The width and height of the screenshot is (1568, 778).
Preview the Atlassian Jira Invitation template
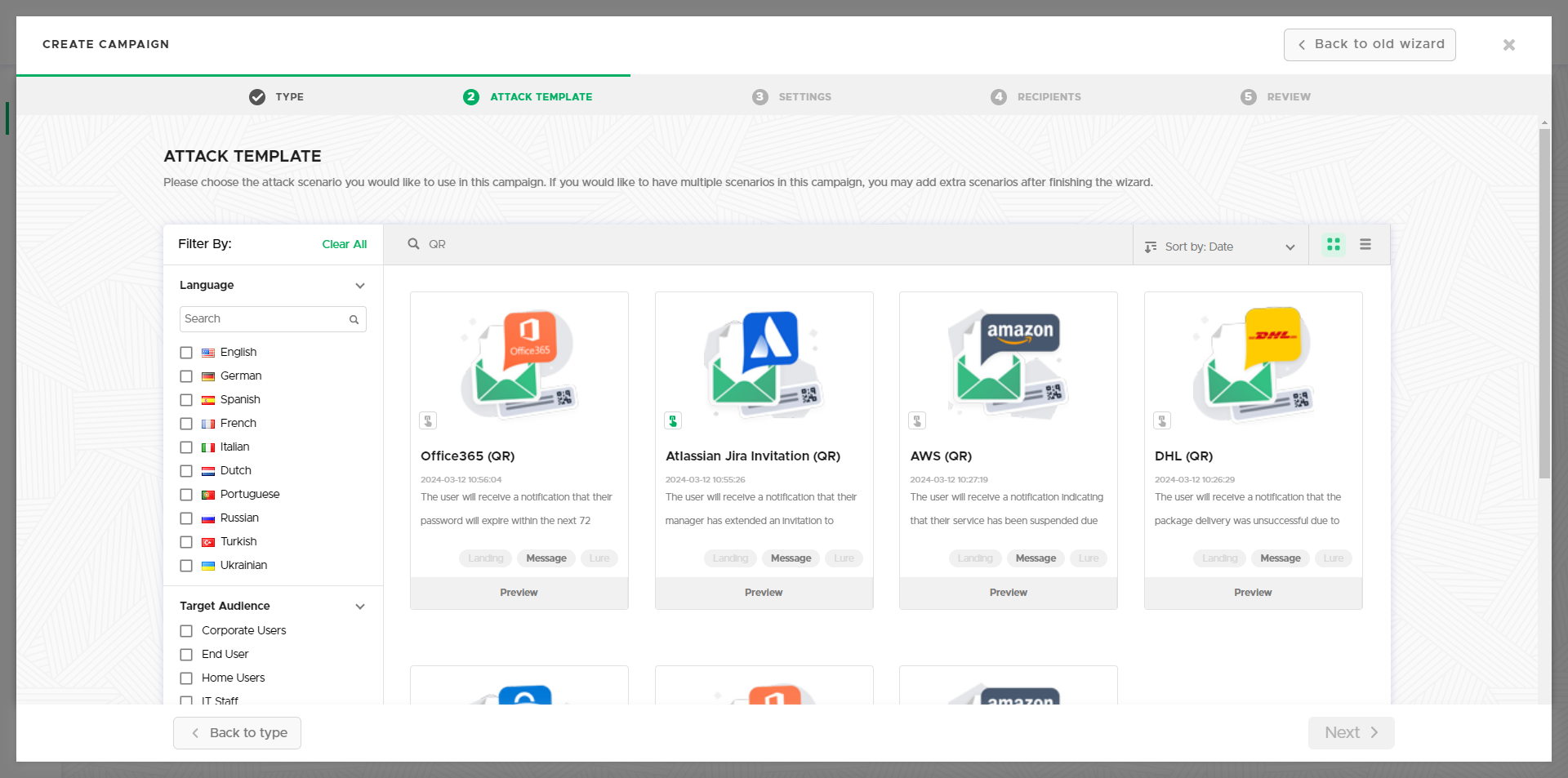[x=764, y=594]
